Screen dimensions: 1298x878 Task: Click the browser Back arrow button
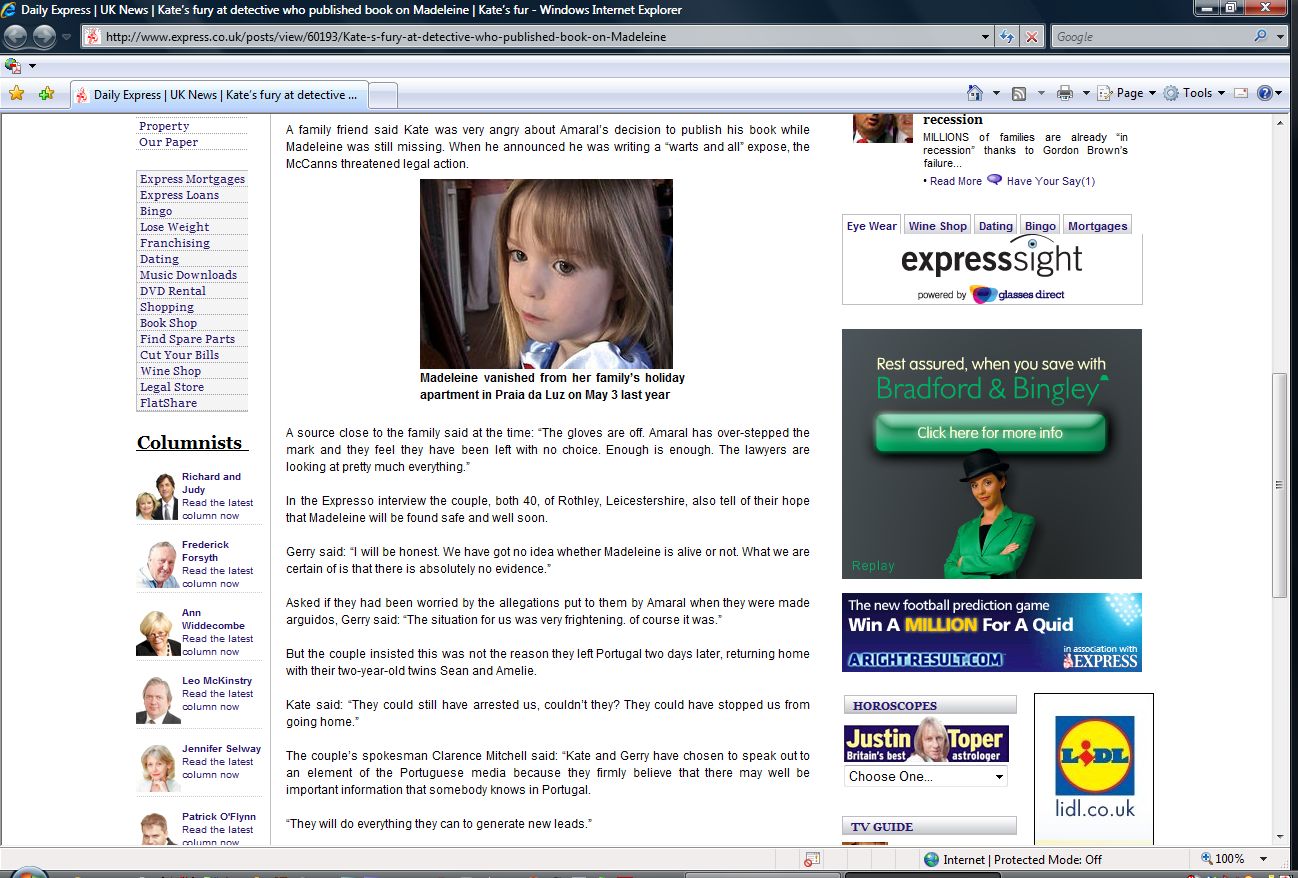[x=16, y=37]
